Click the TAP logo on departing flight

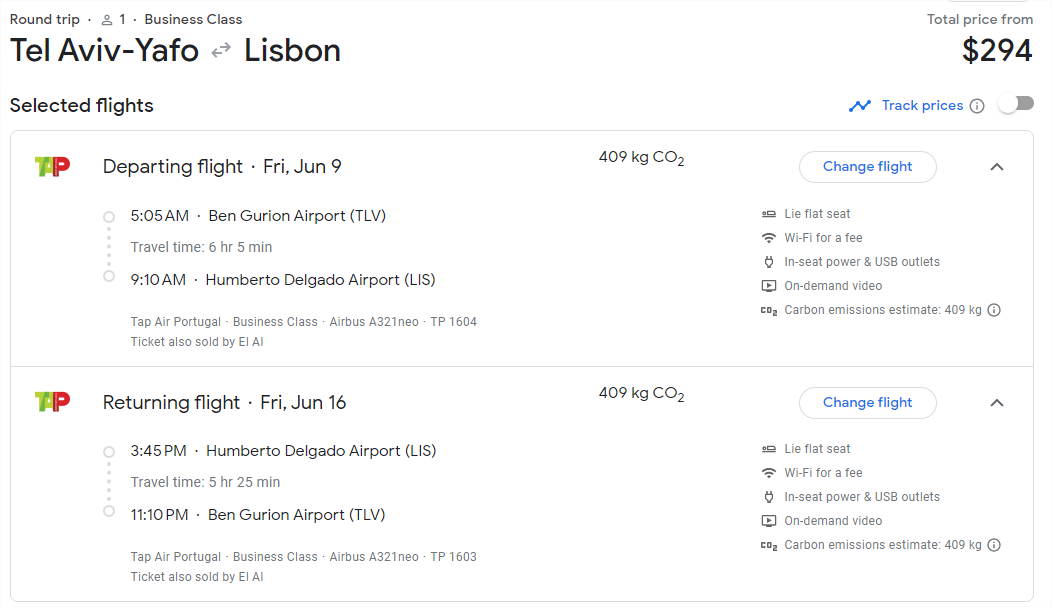pos(52,166)
